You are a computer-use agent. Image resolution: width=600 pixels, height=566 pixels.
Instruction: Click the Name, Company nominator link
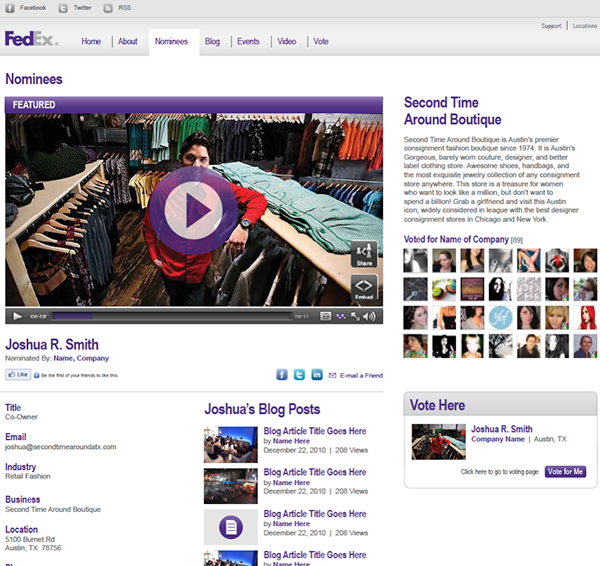point(81,358)
